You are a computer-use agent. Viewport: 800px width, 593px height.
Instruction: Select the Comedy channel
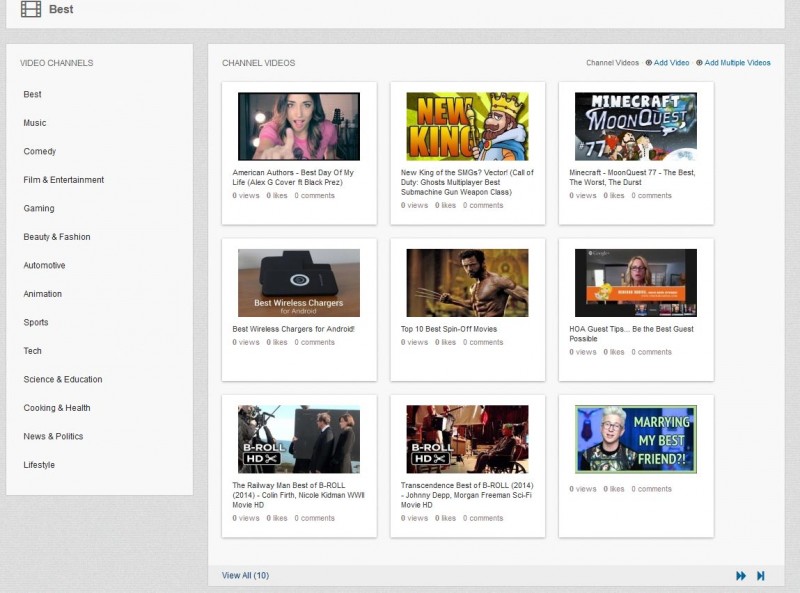(40, 152)
